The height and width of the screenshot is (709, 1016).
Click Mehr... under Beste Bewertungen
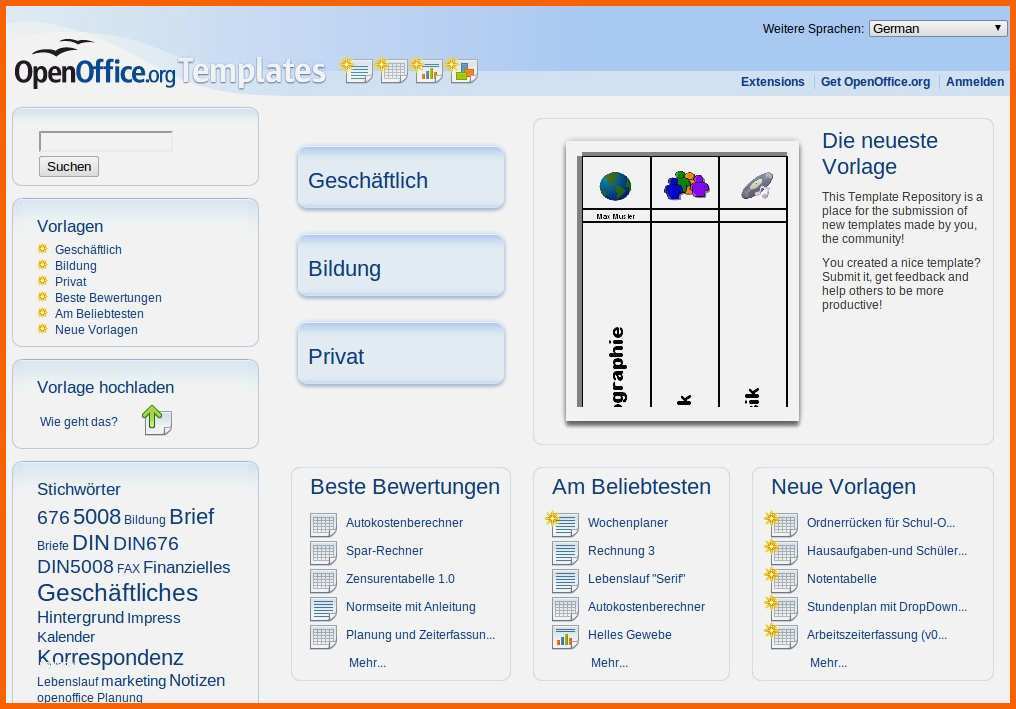(366, 662)
